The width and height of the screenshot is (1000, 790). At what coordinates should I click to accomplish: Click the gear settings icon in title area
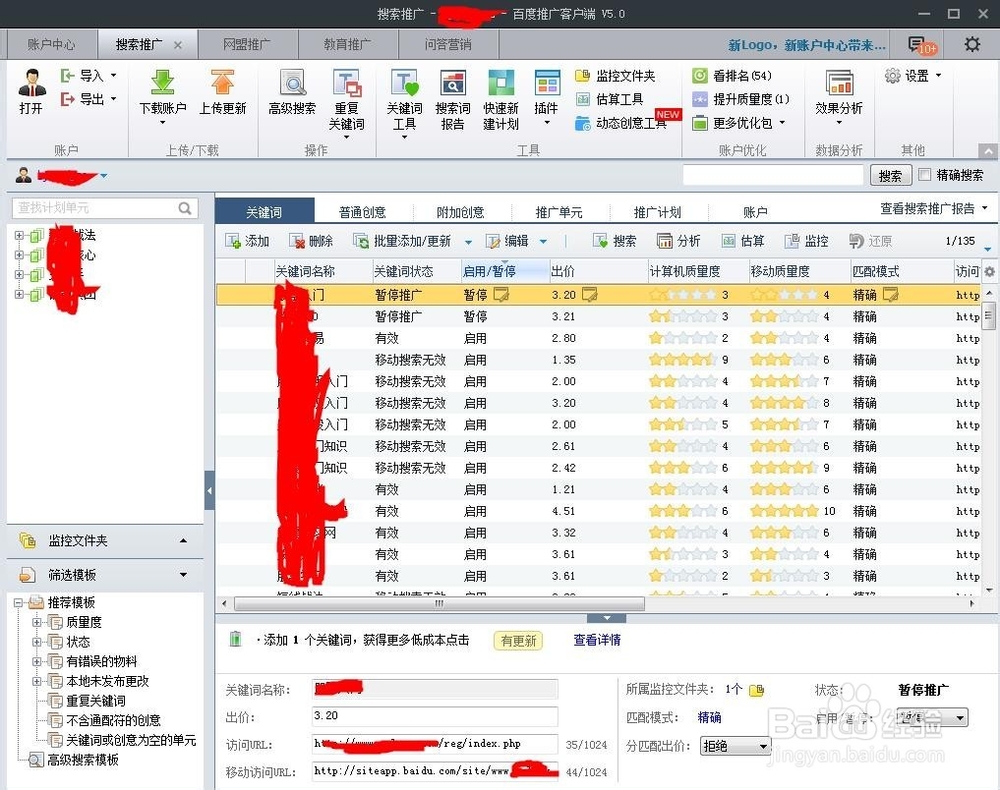972,44
